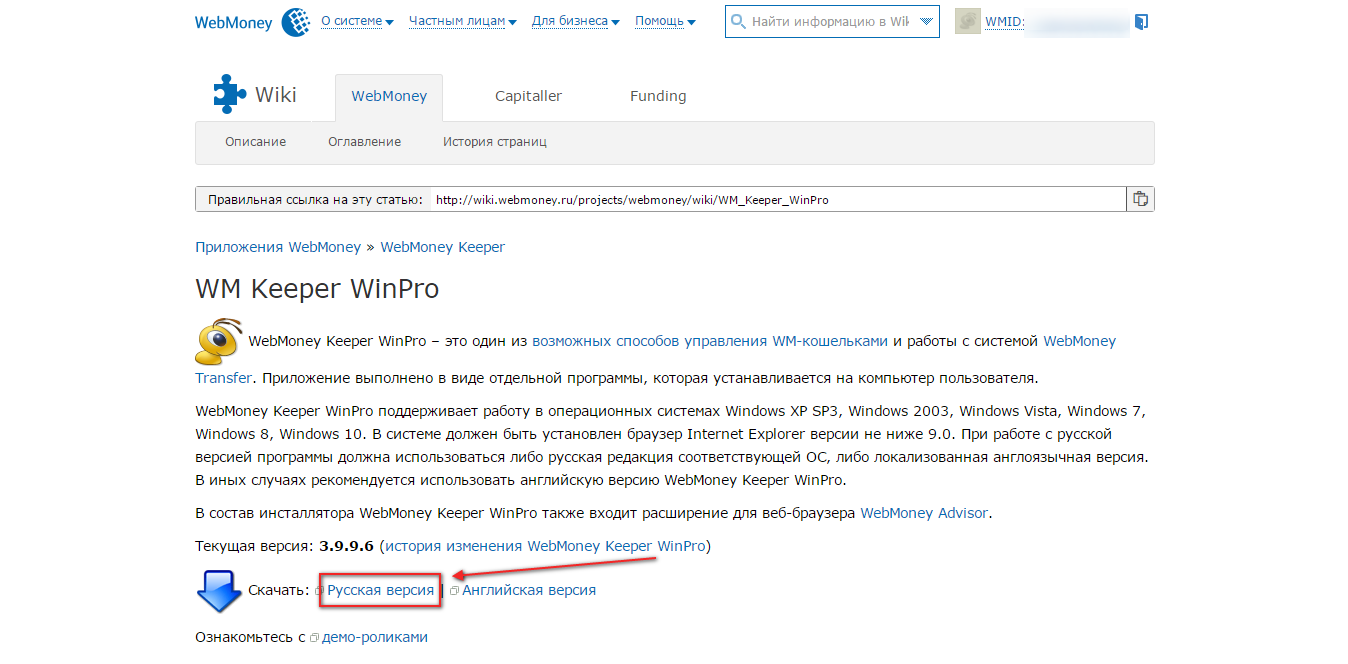This screenshot has width=1348, height=664.
Task: Click the blue icon right of WMID
Action: 1142,21
